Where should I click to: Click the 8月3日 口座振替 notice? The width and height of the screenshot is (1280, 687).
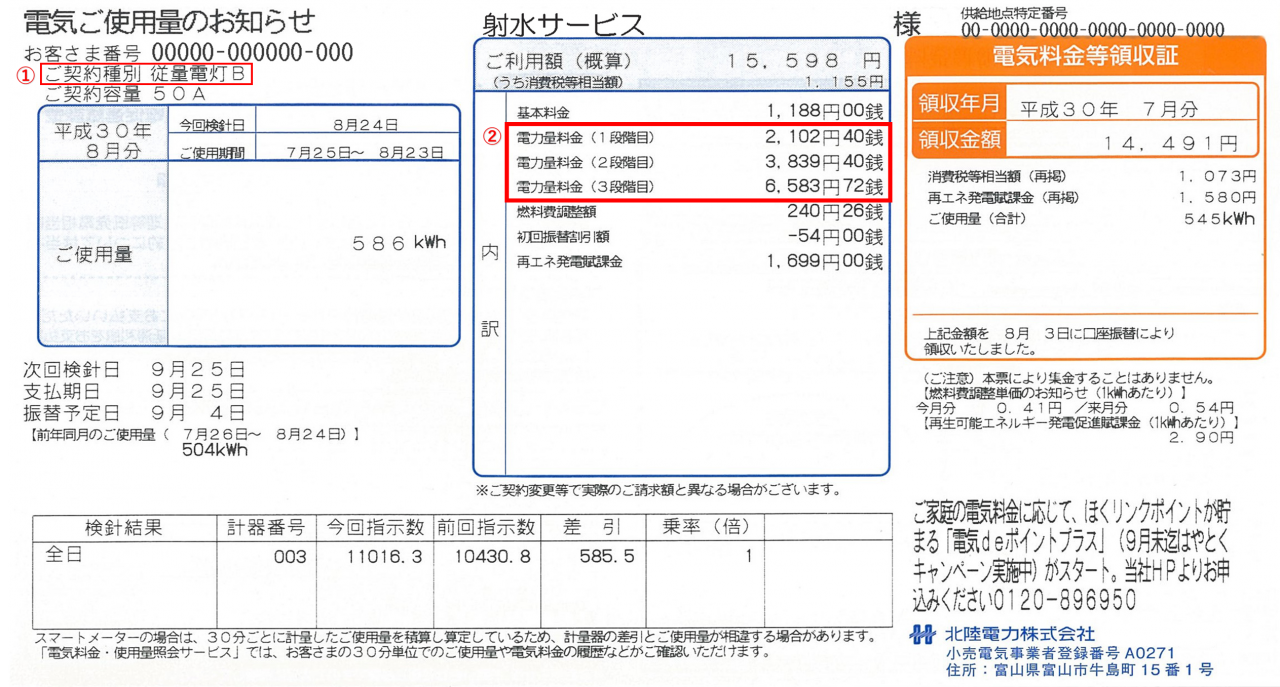tap(1050, 340)
